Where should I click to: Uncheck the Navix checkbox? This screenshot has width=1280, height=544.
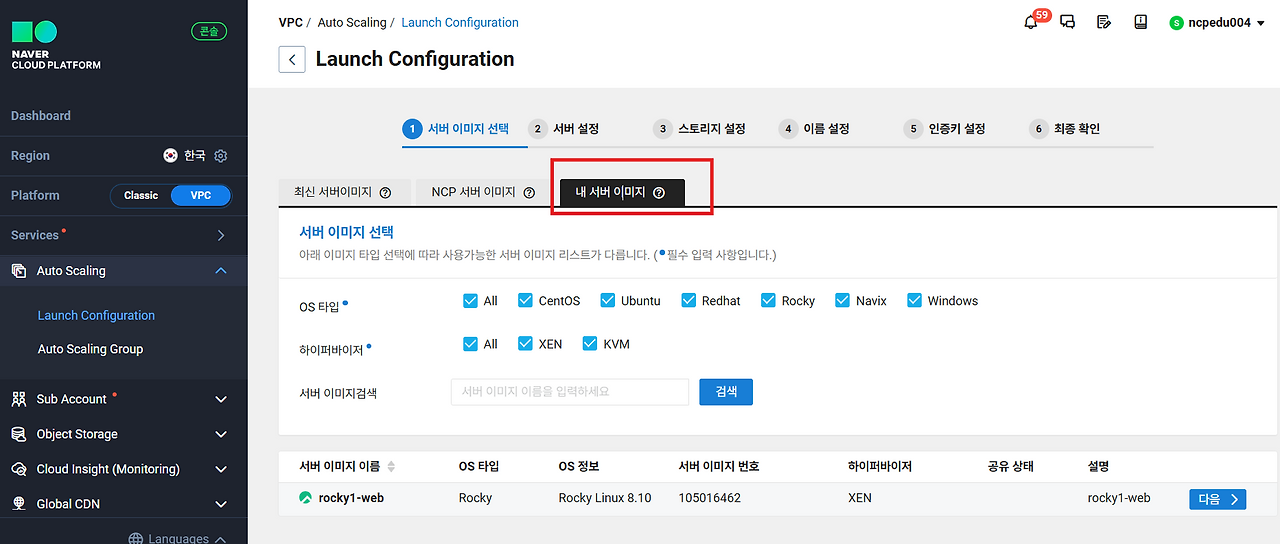(x=843, y=300)
